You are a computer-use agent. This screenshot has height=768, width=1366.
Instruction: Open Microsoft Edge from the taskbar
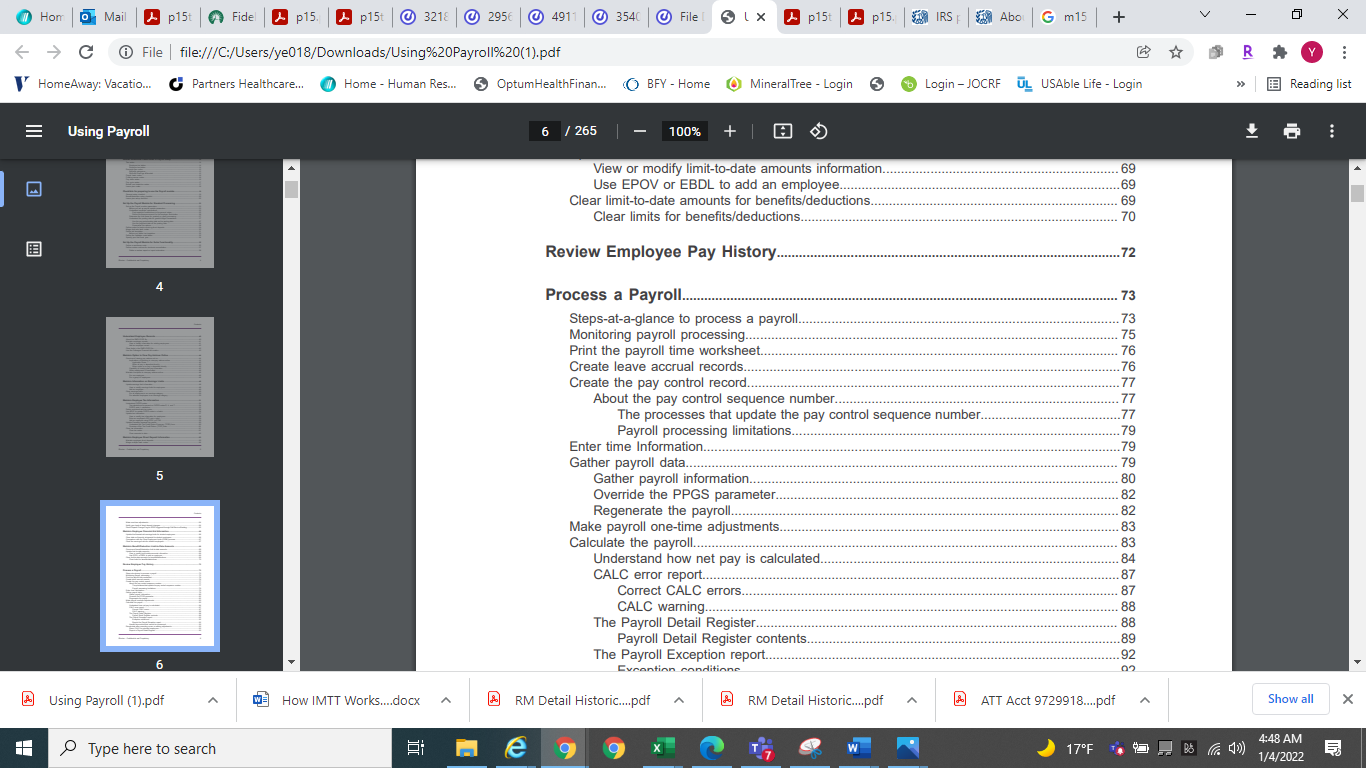coord(712,748)
